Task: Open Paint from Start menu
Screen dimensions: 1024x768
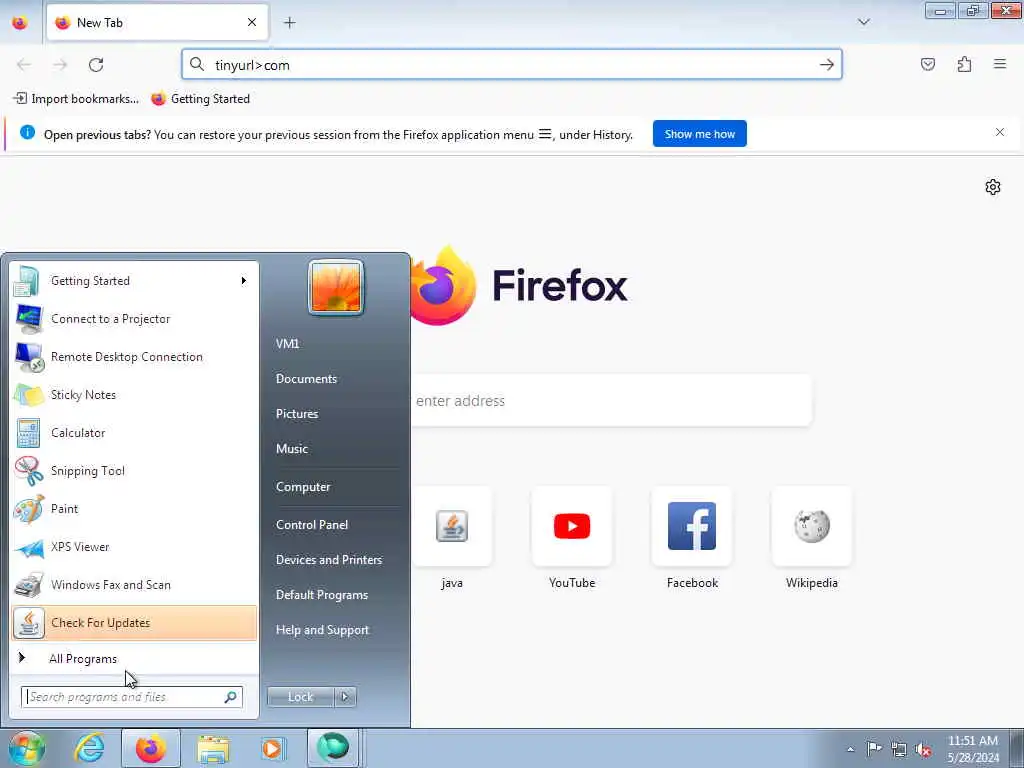Action: pyautogui.click(x=134, y=509)
